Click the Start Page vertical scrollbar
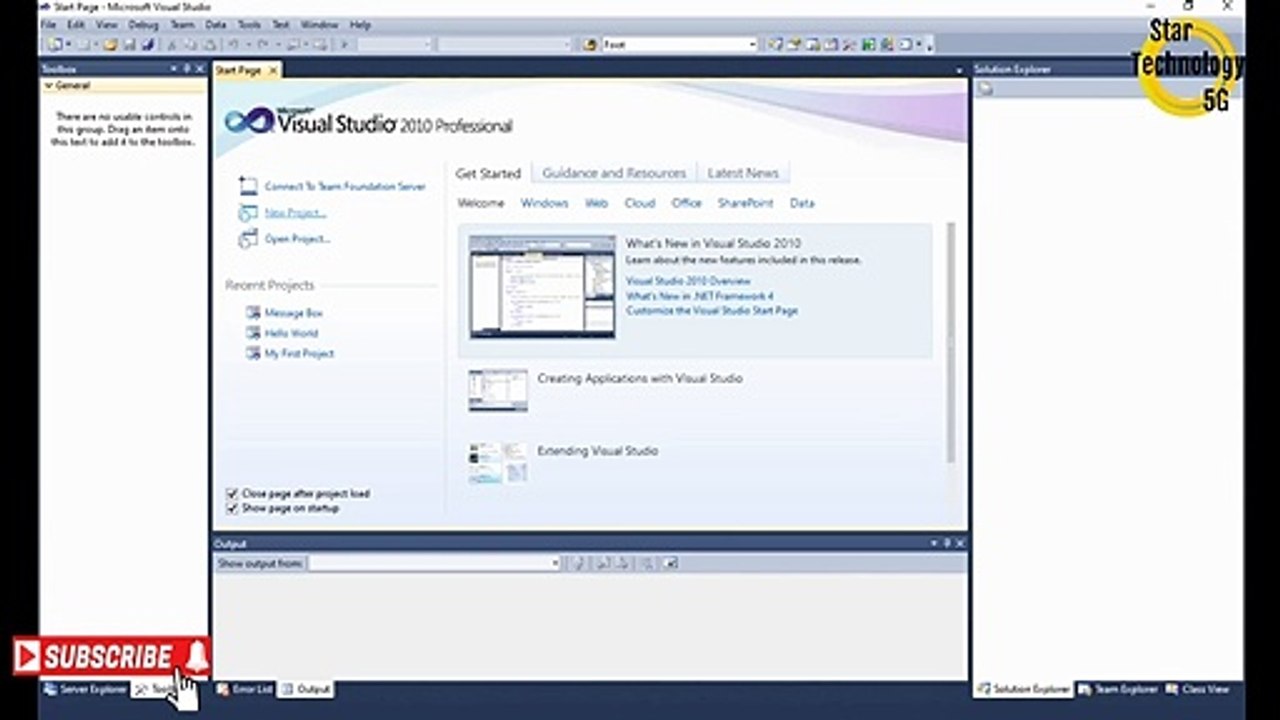1280x720 pixels. pos(950,342)
